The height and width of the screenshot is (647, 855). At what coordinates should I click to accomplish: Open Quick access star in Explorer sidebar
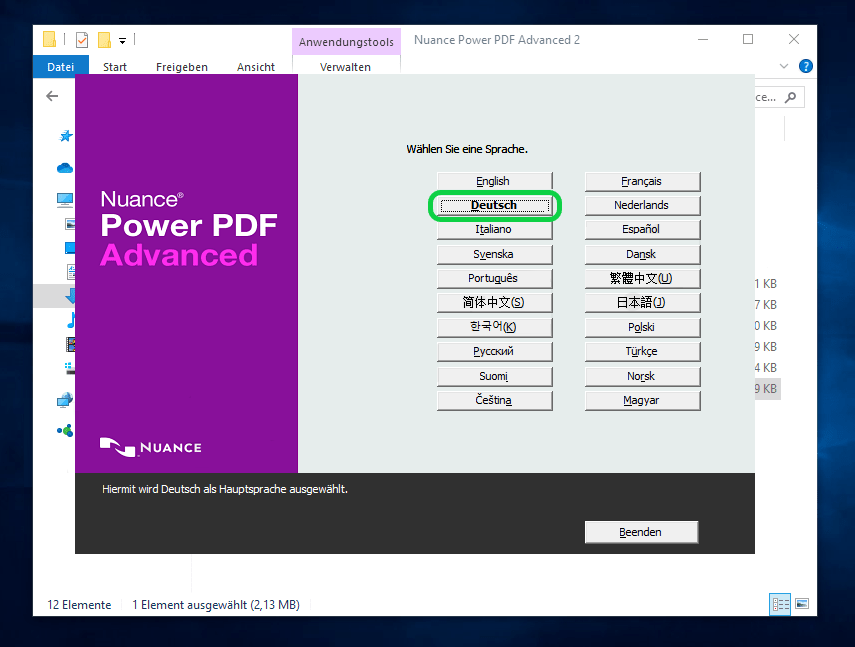[65, 136]
